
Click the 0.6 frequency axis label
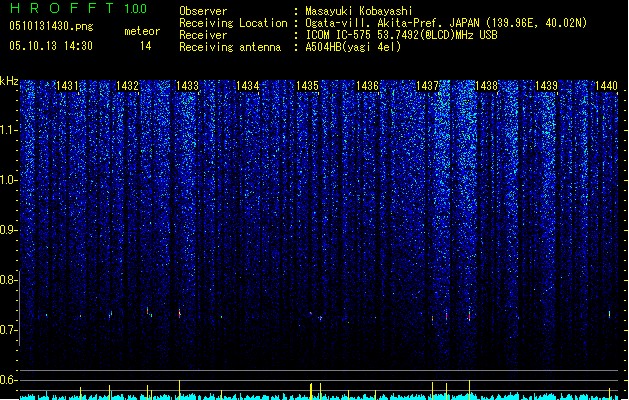coord(8,380)
